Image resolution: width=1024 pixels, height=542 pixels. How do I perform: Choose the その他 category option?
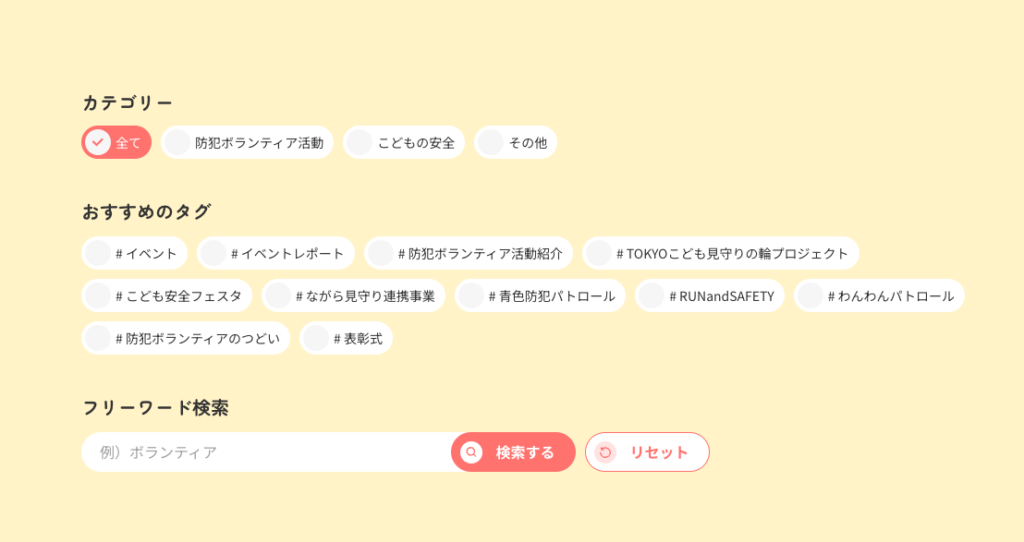[x=515, y=142]
